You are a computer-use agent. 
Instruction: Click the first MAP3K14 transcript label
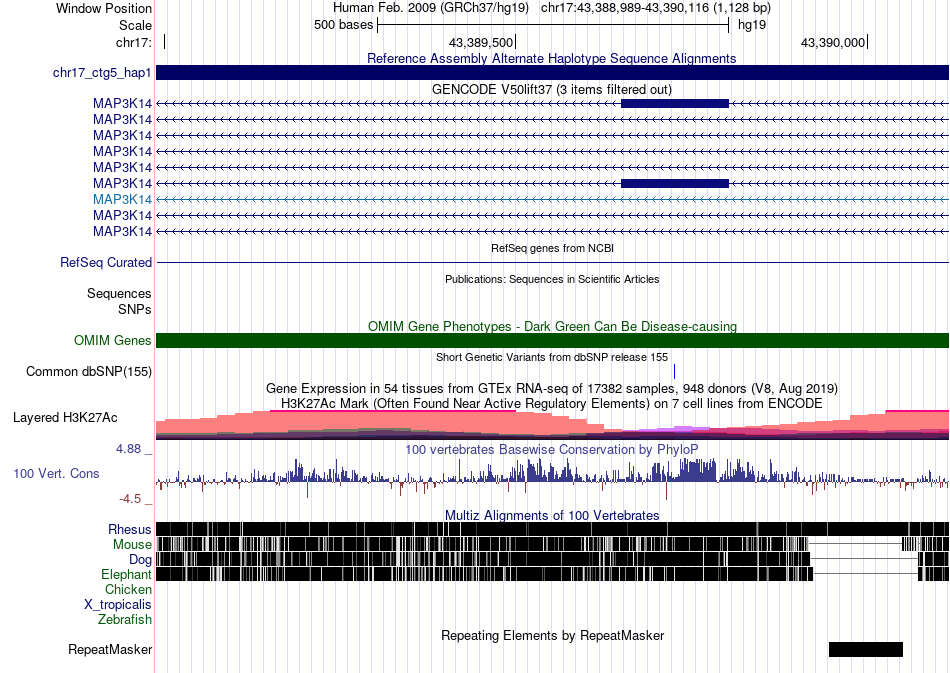tap(122, 104)
